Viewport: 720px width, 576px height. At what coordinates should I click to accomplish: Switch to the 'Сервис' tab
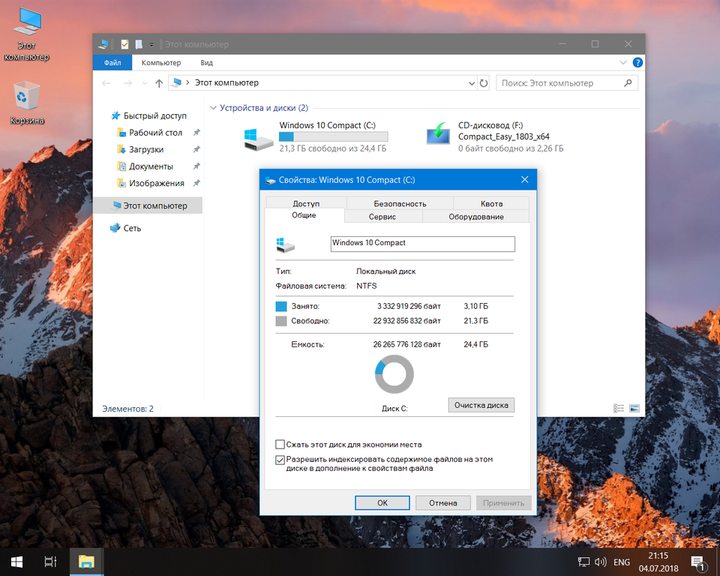click(382, 216)
